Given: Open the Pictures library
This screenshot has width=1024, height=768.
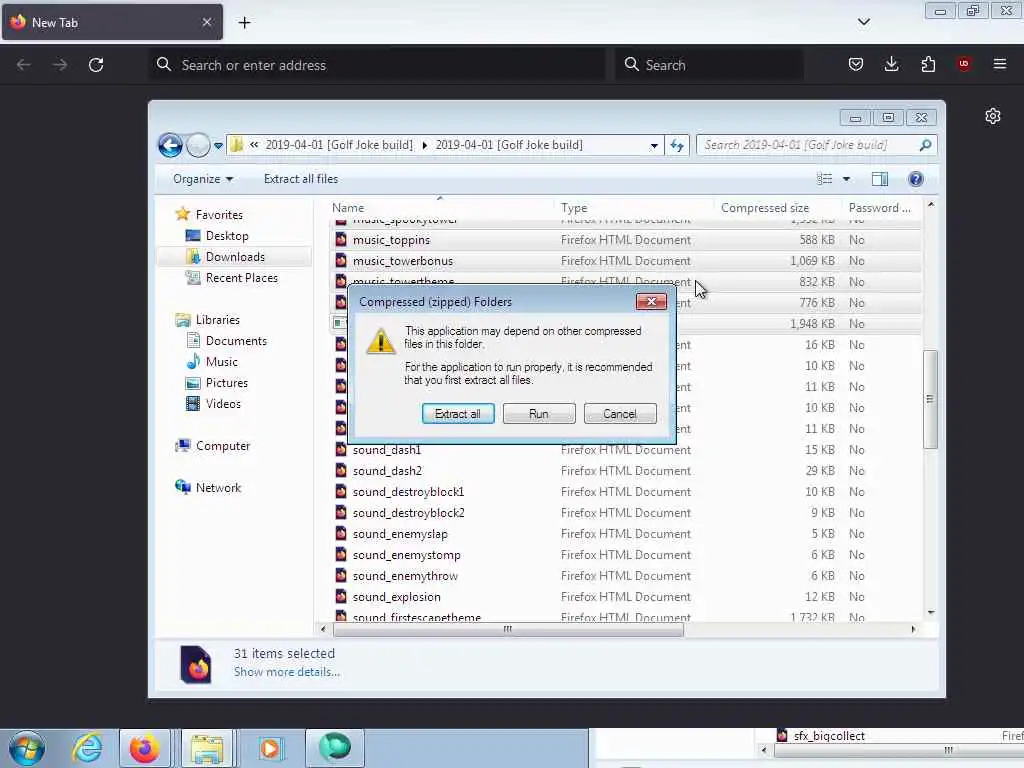Looking at the screenshot, I should (x=227, y=383).
